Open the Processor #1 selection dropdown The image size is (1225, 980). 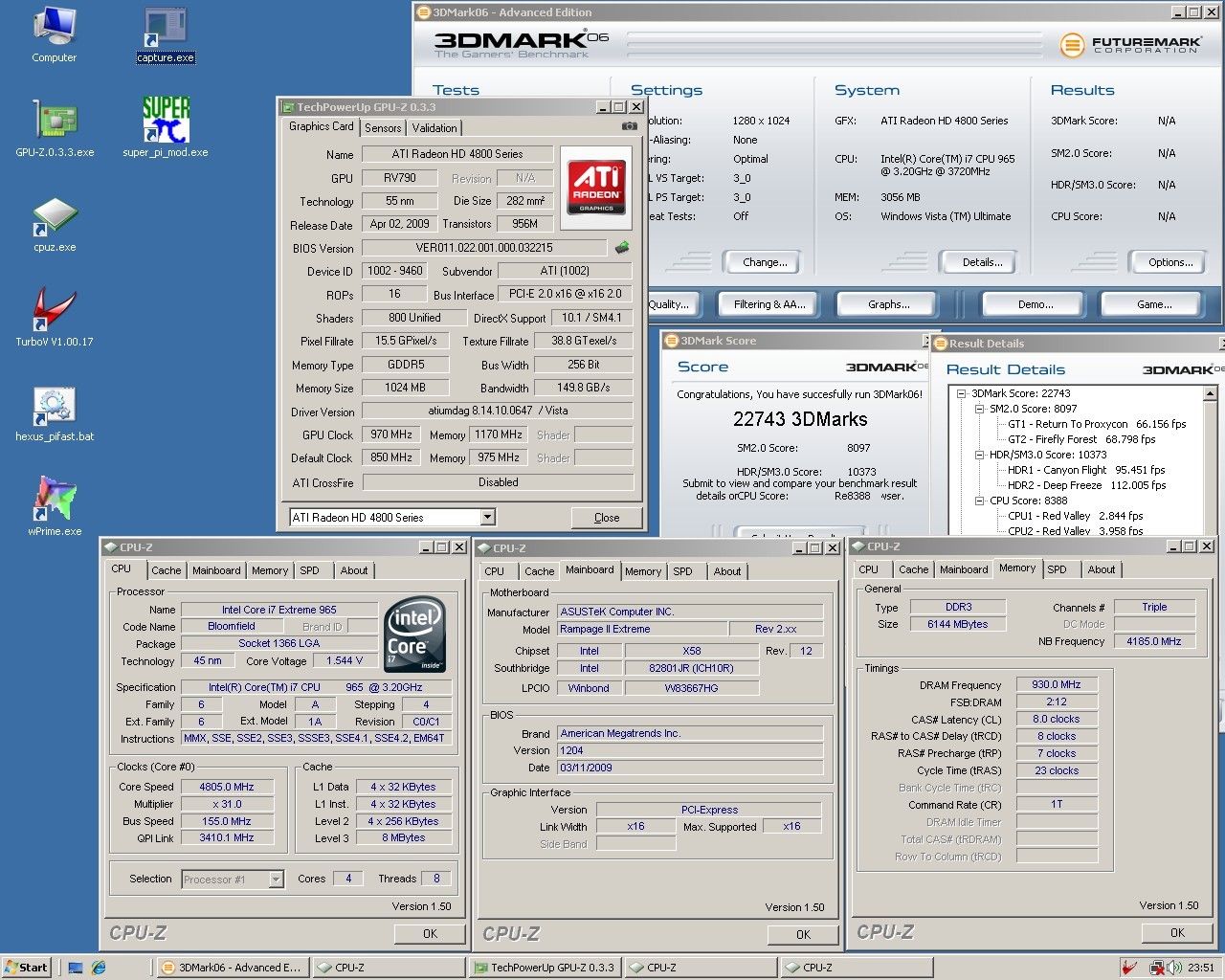[x=276, y=879]
